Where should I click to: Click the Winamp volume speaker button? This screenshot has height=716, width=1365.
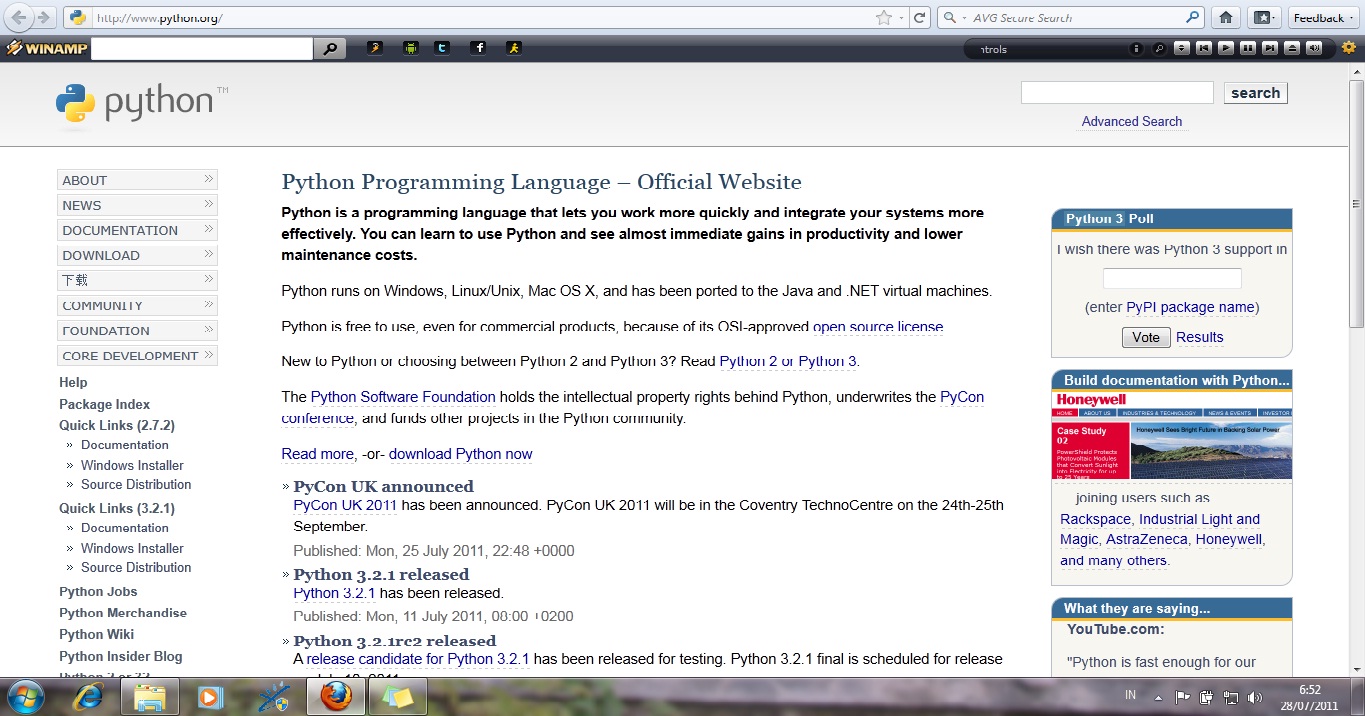pos(1314,48)
